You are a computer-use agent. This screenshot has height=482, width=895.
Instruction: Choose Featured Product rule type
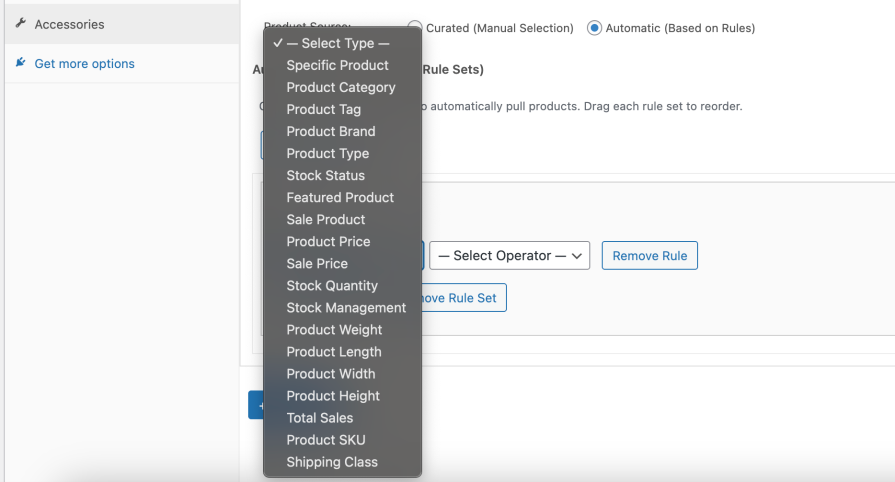[x=340, y=197]
